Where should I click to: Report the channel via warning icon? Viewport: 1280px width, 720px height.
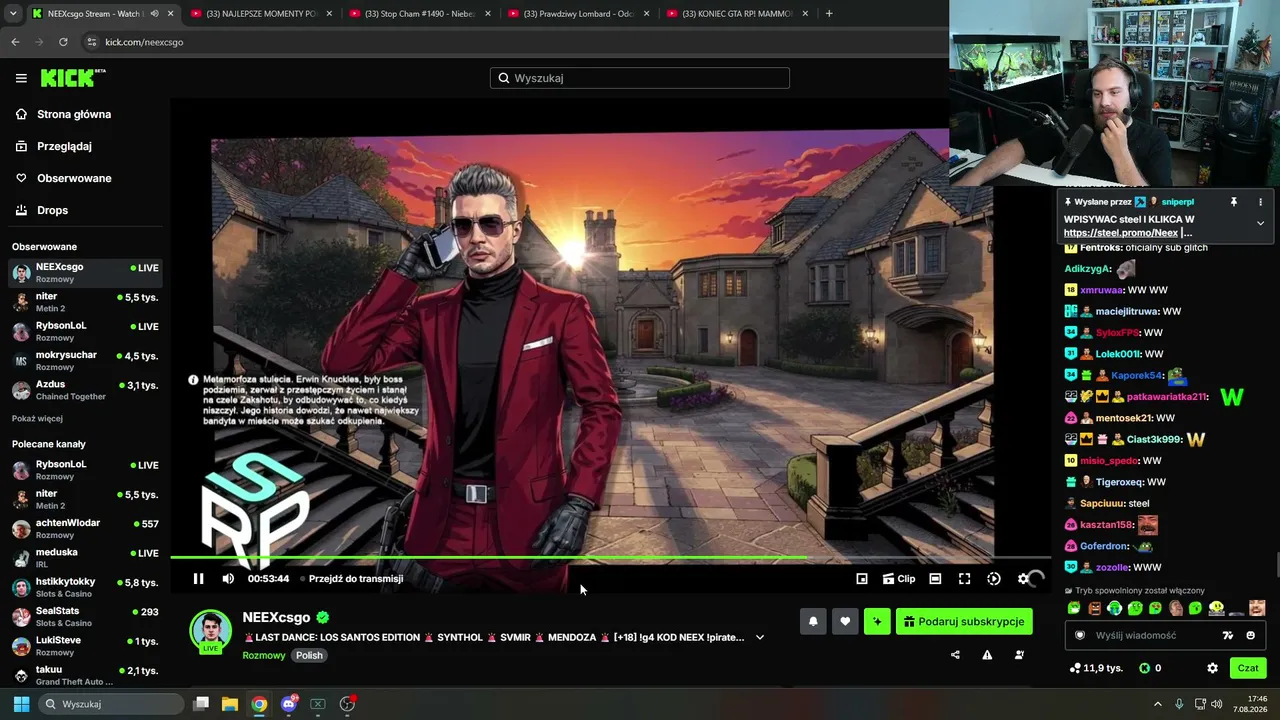[x=987, y=655]
